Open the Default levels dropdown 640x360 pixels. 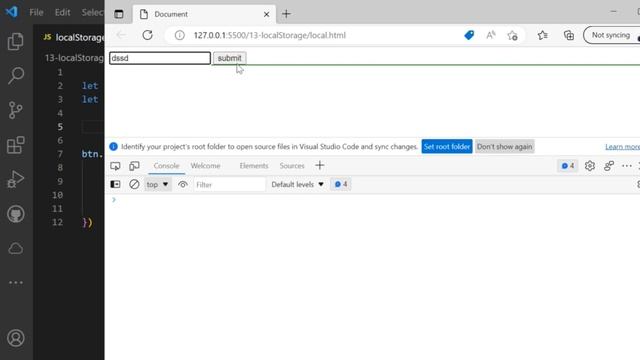point(298,184)
